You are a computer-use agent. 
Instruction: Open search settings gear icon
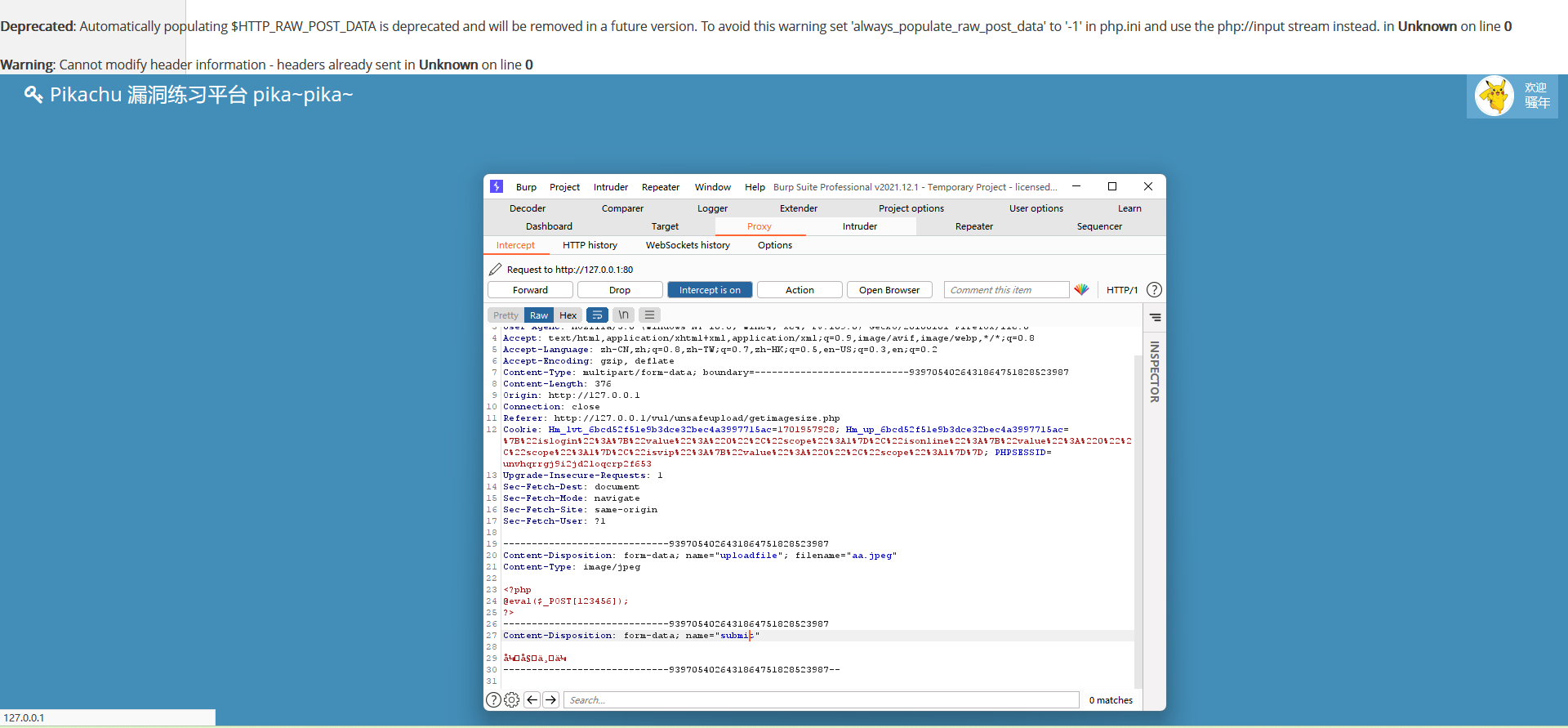click(x=511, y=699)
